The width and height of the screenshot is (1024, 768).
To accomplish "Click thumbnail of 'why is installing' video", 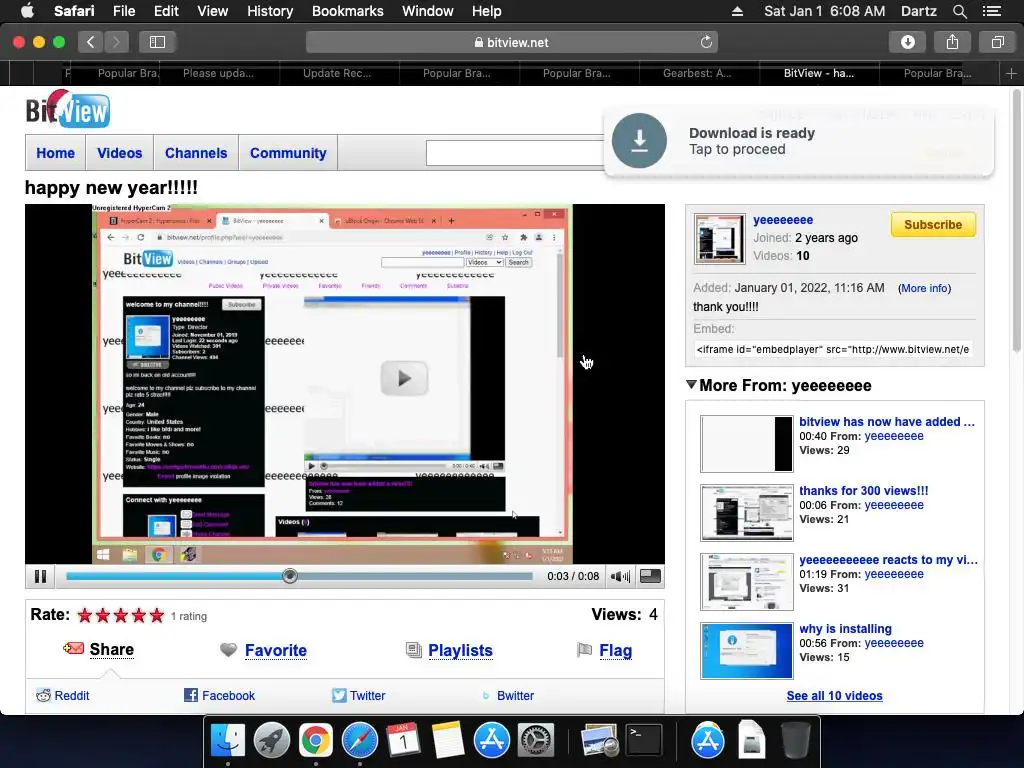I will [746, 650].
